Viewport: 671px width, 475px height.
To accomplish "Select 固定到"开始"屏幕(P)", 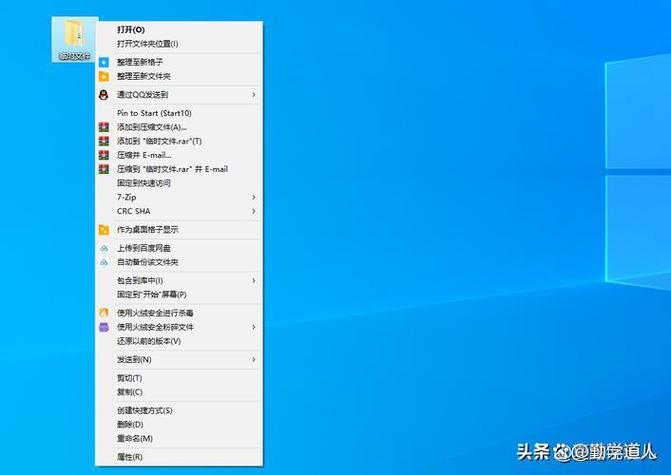I will pos(179,295).
